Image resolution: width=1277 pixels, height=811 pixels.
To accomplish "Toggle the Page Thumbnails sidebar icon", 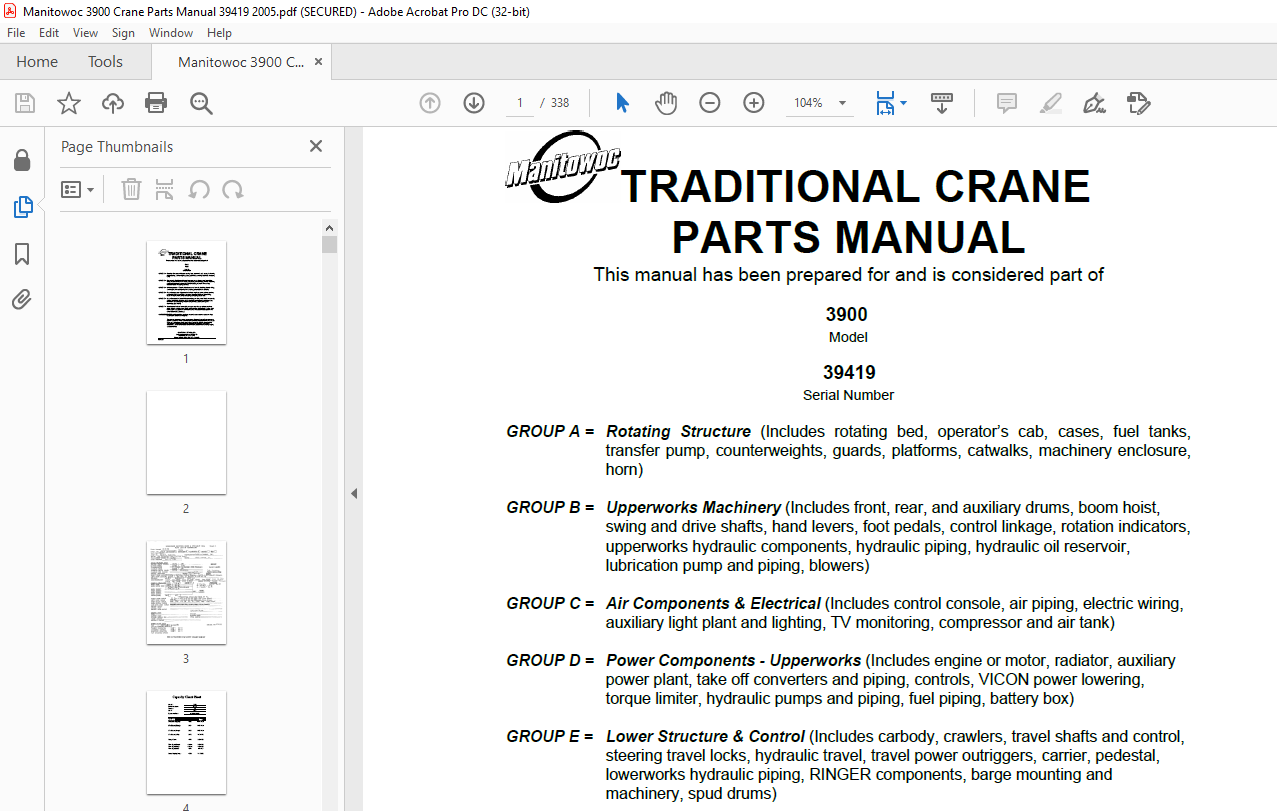I will point(22,207).
